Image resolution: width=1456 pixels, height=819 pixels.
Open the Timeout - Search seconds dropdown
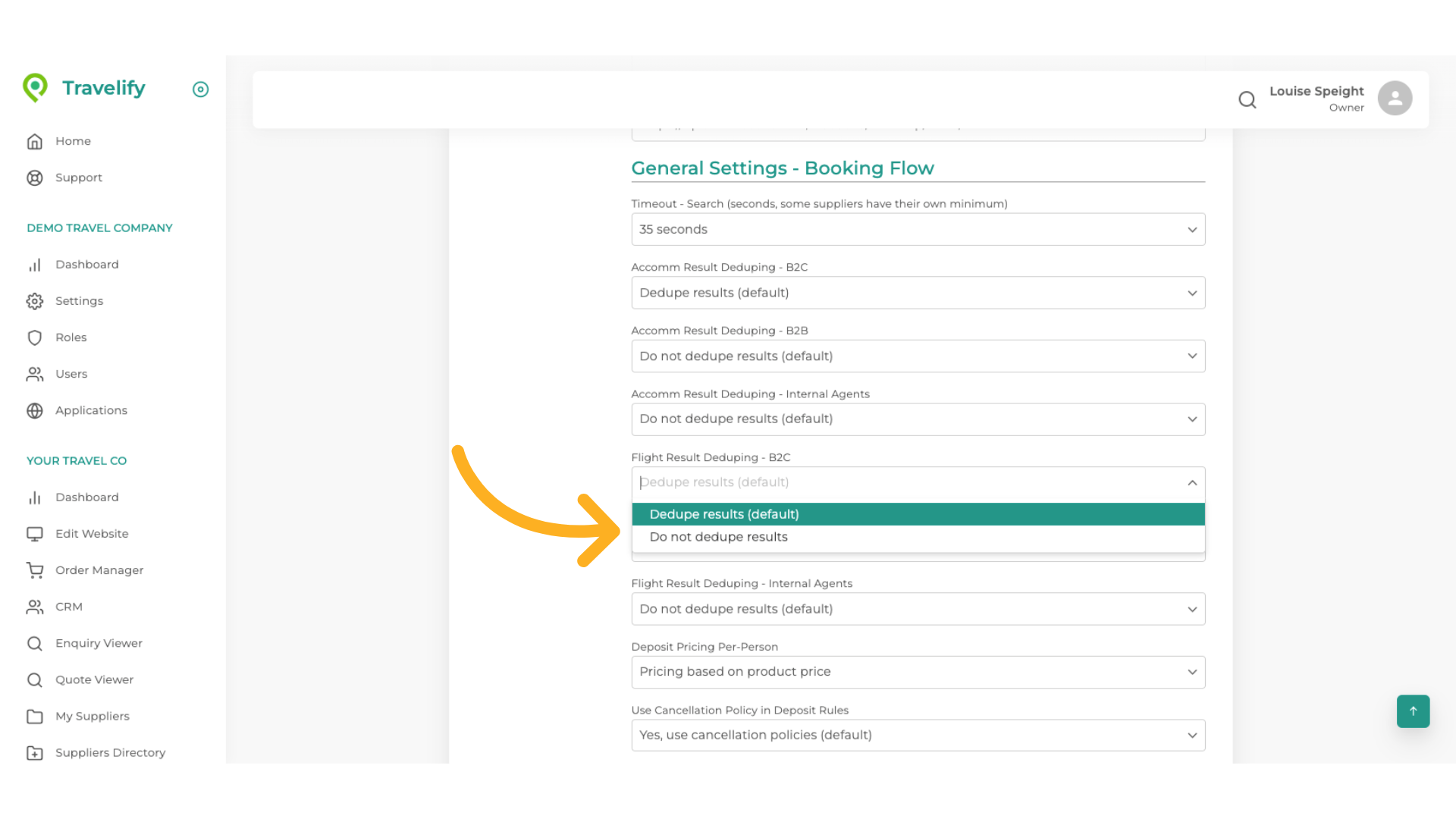tap(918, 229)
